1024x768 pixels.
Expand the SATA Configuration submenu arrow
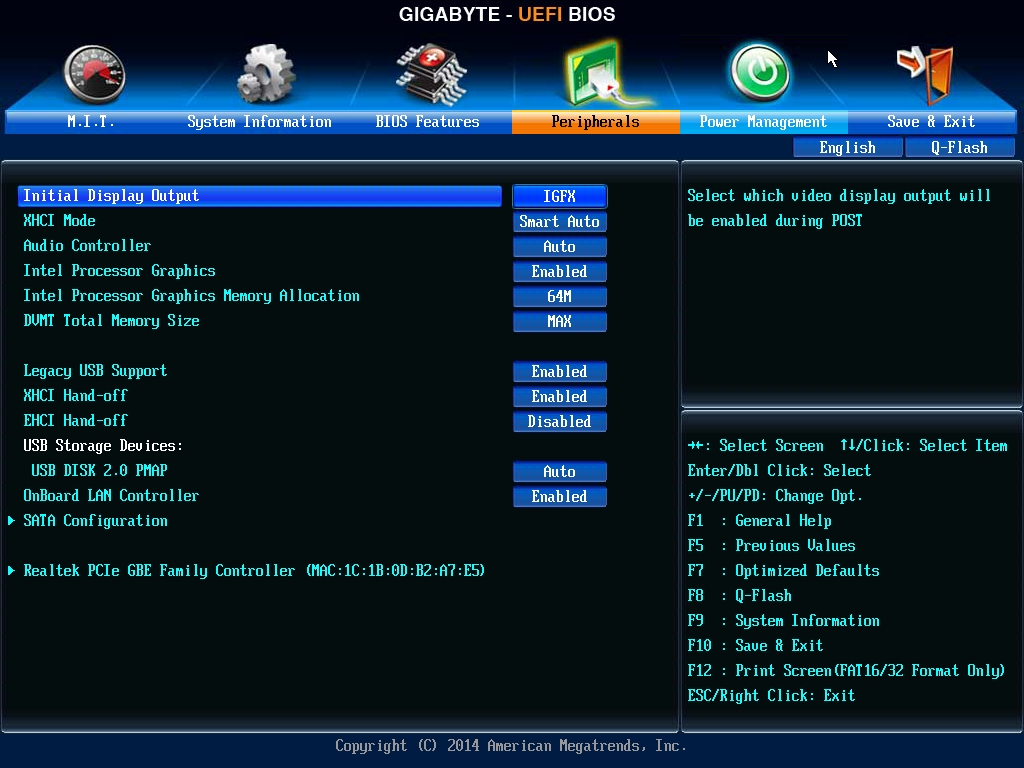11,520
